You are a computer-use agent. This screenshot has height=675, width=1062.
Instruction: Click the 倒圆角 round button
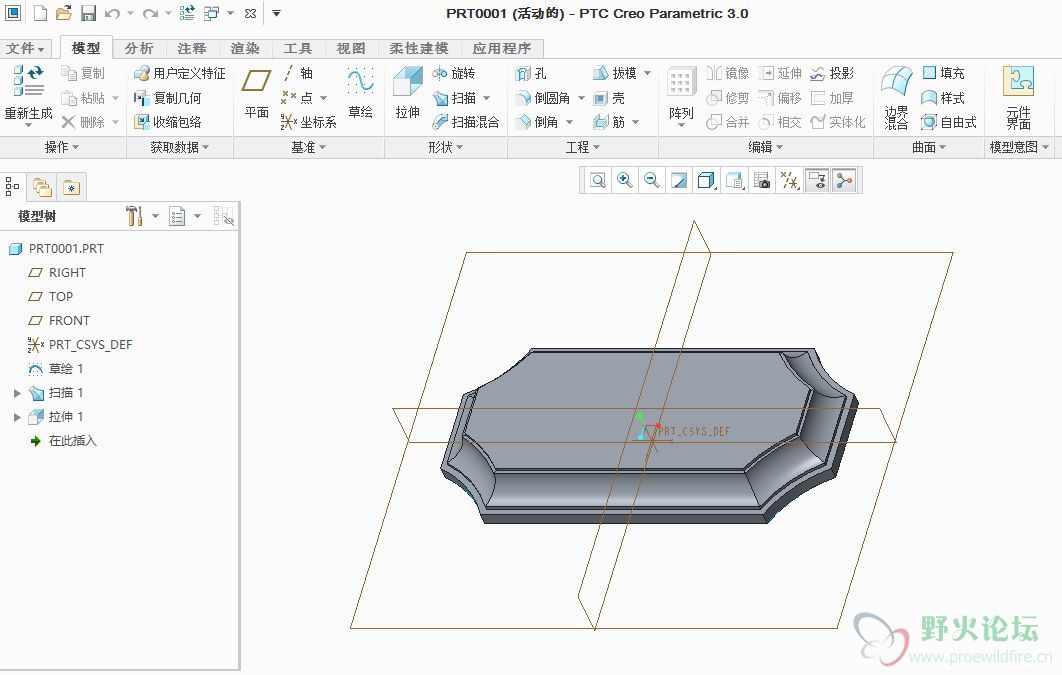pos(543,98)
